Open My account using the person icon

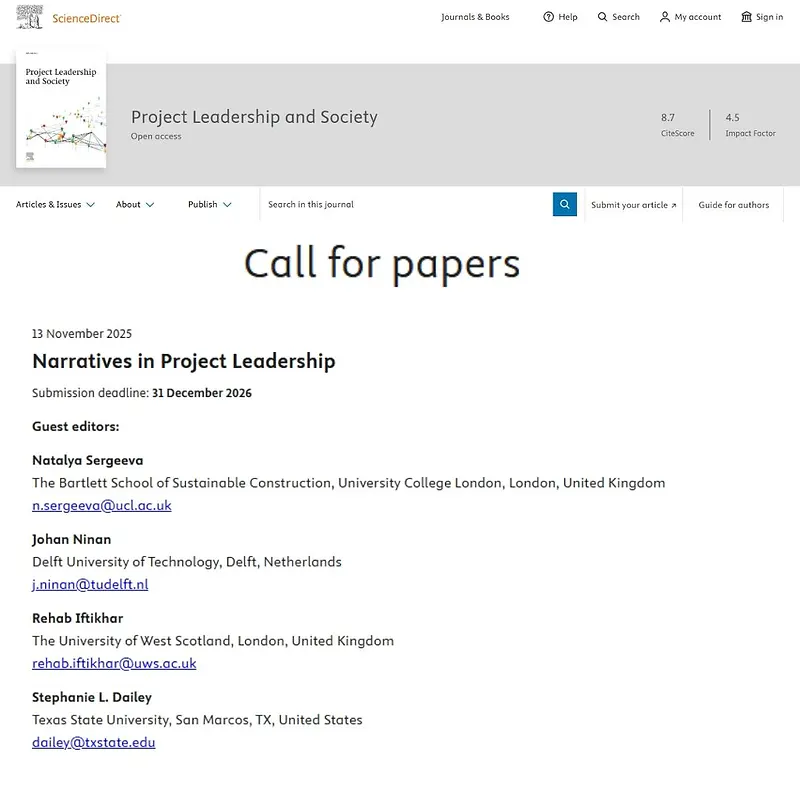pyautogui.click(x=690, y=17)
